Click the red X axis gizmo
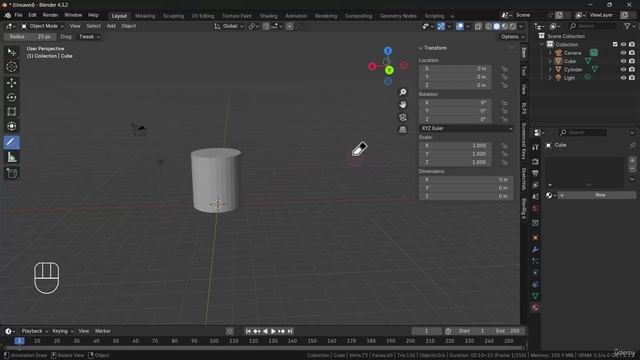Screen dimensions: 640x360 [372, 66]
